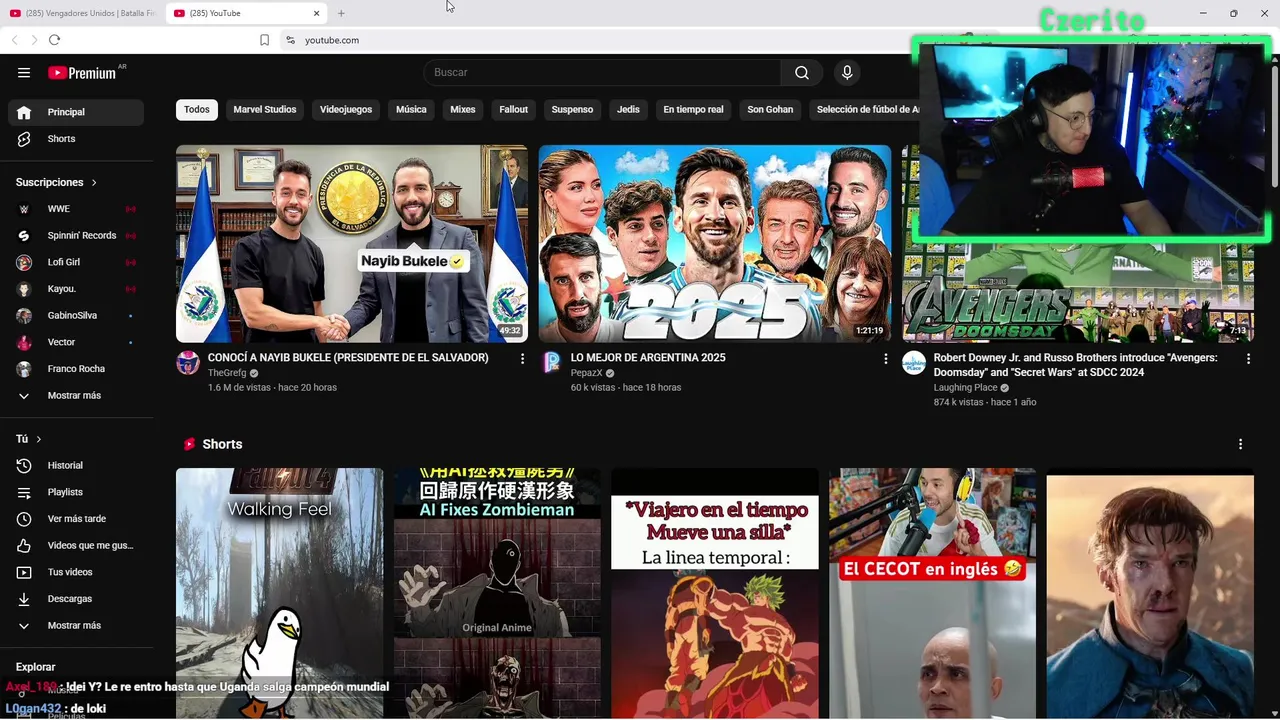The height and width of the screenshot is (720, 1280).
Task: Open CONOCÍ A NAYIB BUKELE video title
Action: [348, 358]
